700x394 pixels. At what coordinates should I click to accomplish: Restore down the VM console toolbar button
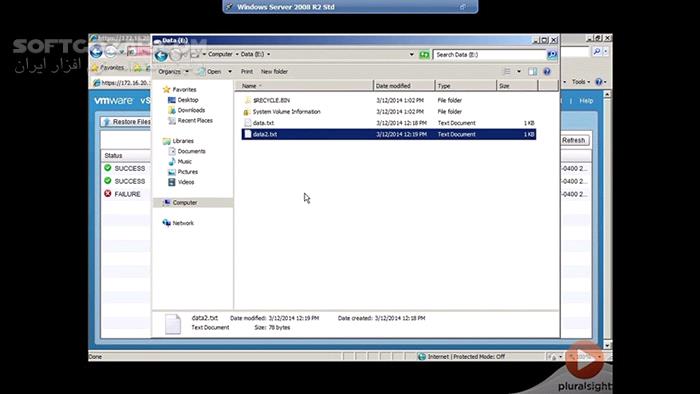click(x=462, y=7)
